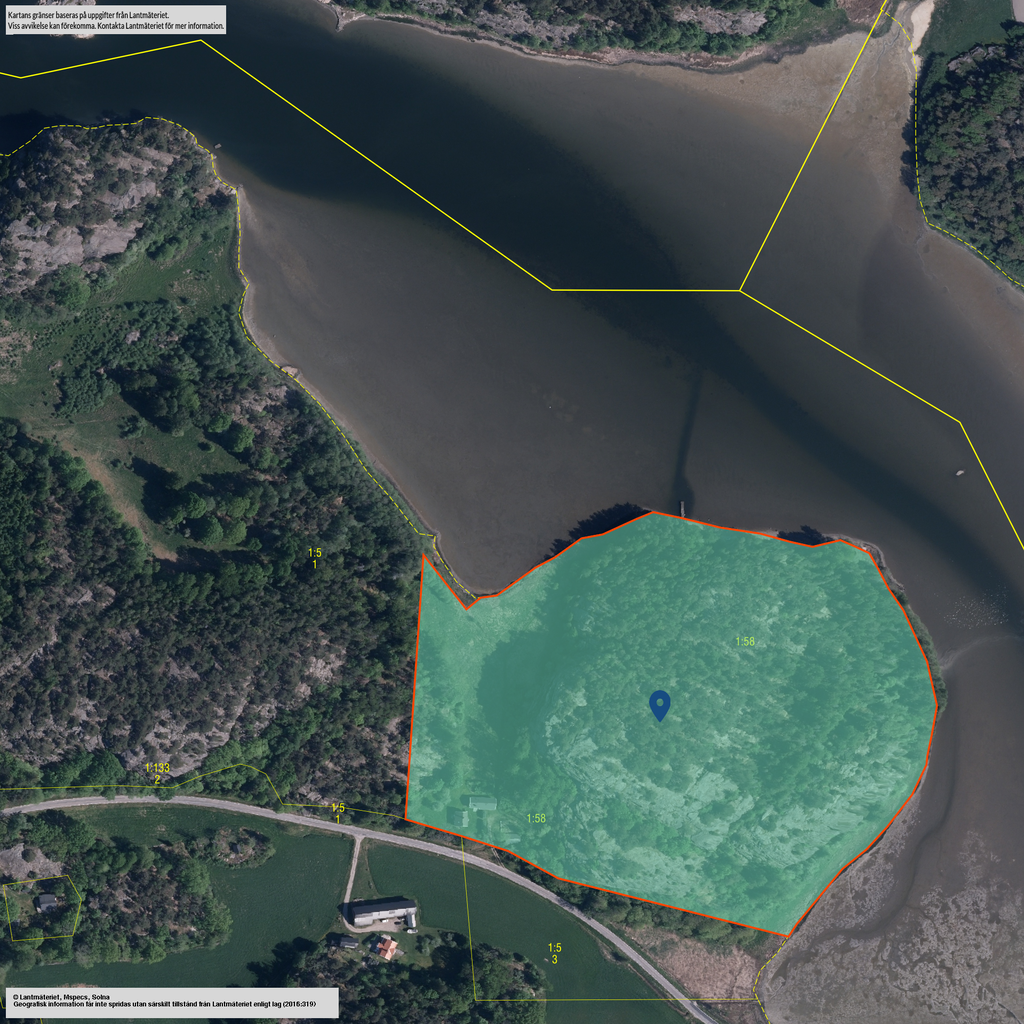Select the larger building inside the green parcel
The image size is (1024, 1024).
(x=482, y=803)
